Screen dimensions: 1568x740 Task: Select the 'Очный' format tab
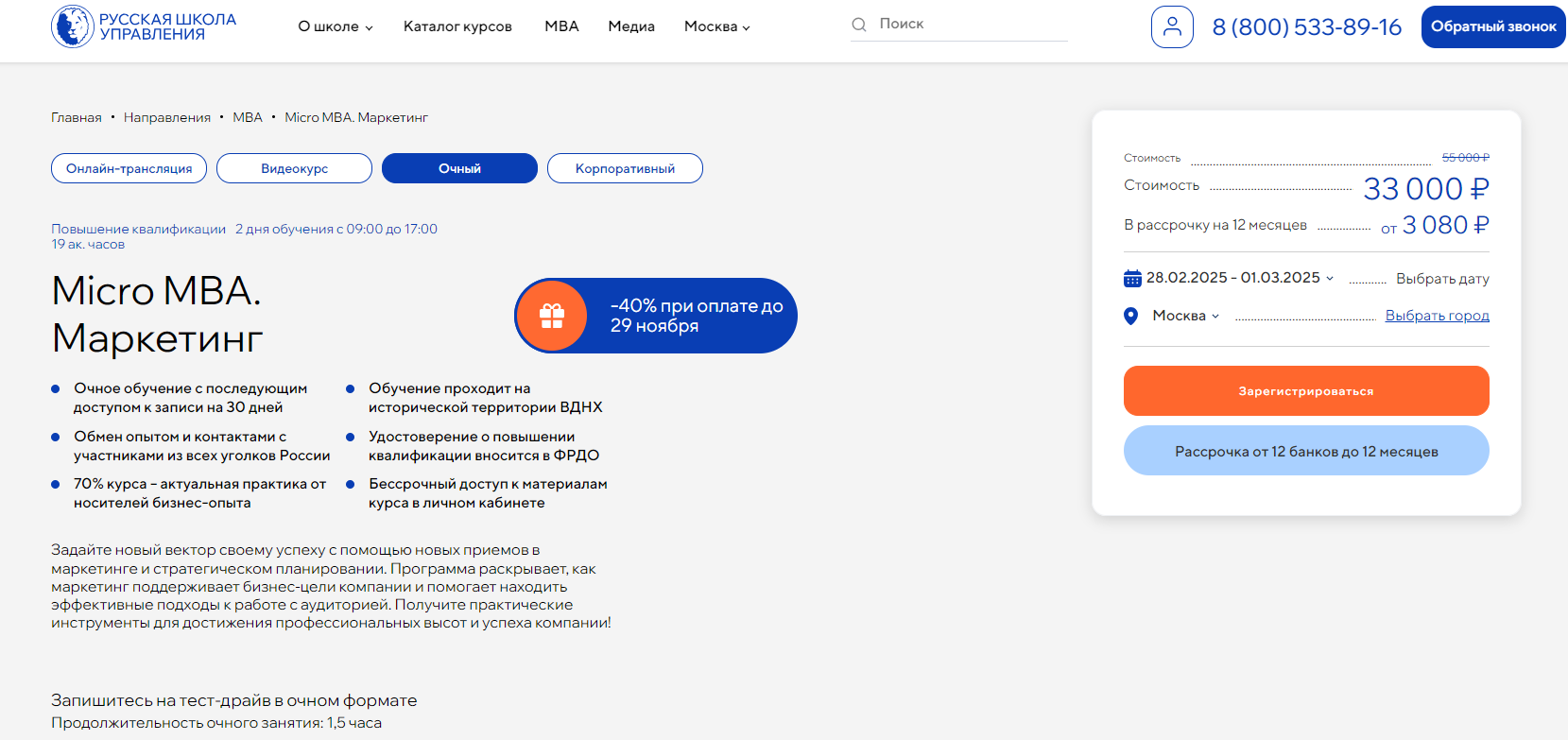click(459, 168)
